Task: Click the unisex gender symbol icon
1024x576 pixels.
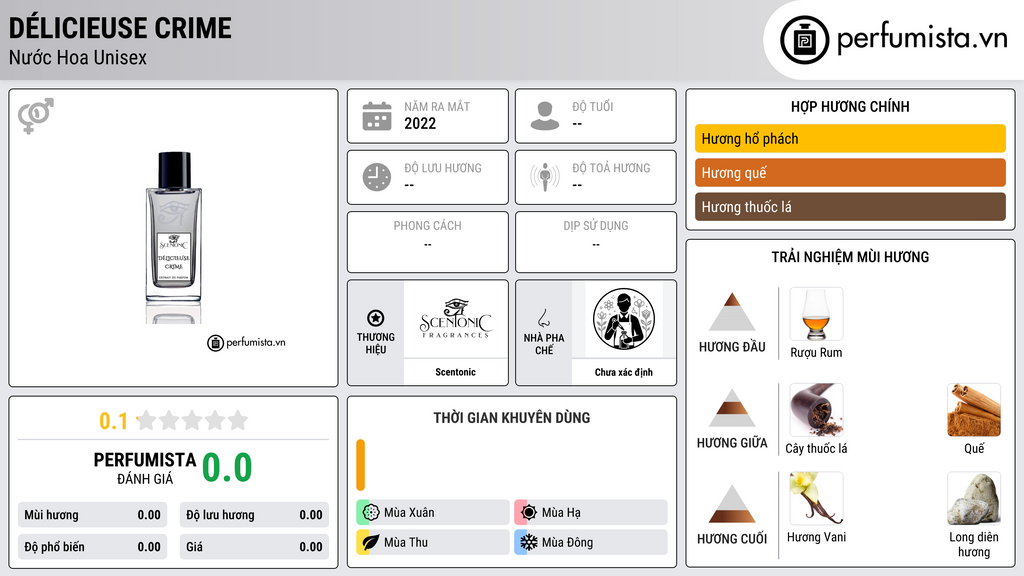Action: 36,116
